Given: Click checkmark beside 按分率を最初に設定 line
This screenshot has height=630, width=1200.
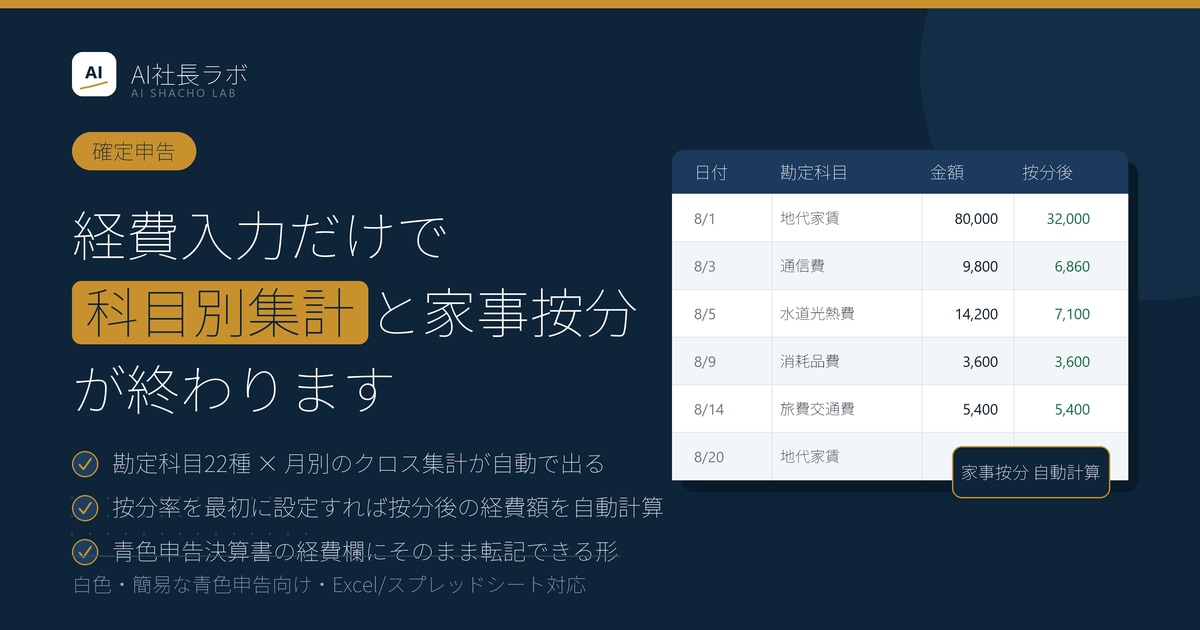Looking at the screenshot, I should pyautogui.click(x=85, y=508).
